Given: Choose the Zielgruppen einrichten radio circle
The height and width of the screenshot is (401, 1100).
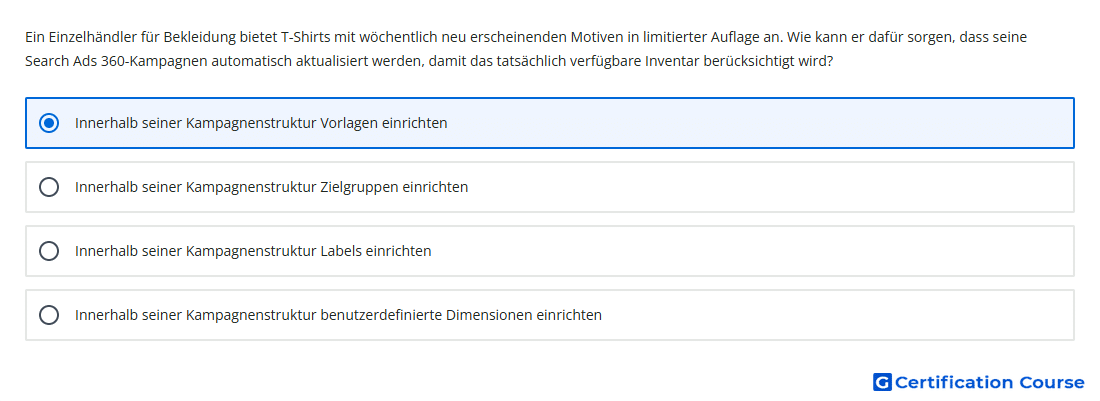Looking at the screenshot, I should coord(48,187).
